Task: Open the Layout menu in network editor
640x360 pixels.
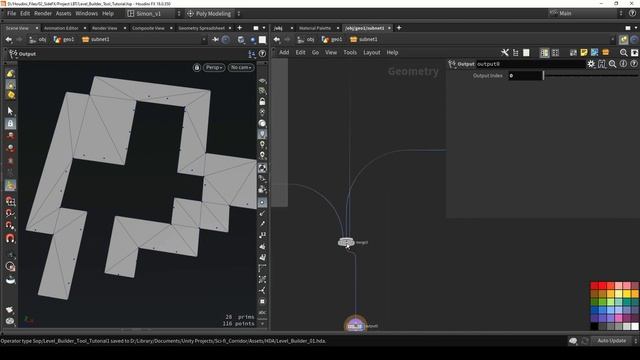Action: (371, 53)
